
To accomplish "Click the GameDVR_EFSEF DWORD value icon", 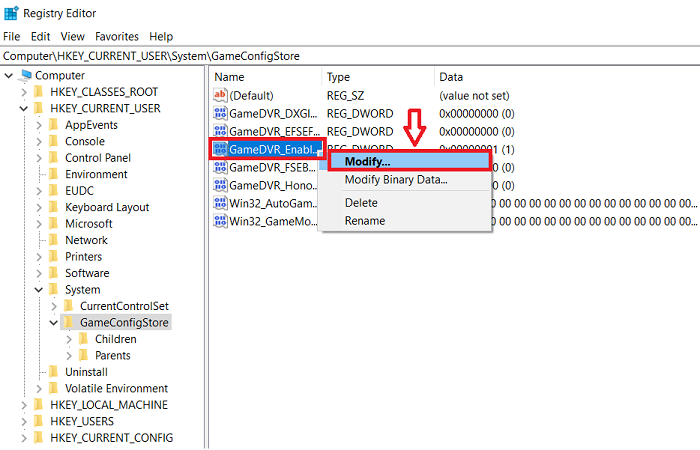I will point(220,131).
